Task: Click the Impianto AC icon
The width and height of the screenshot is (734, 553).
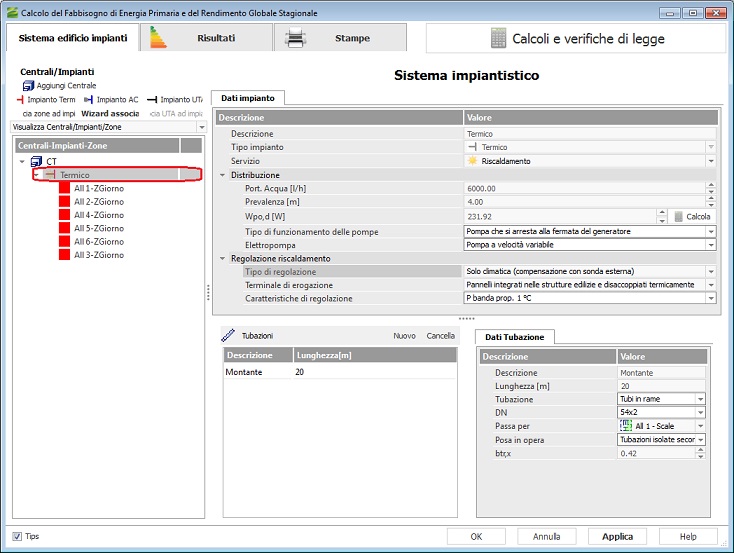Action: pos(89,100)
